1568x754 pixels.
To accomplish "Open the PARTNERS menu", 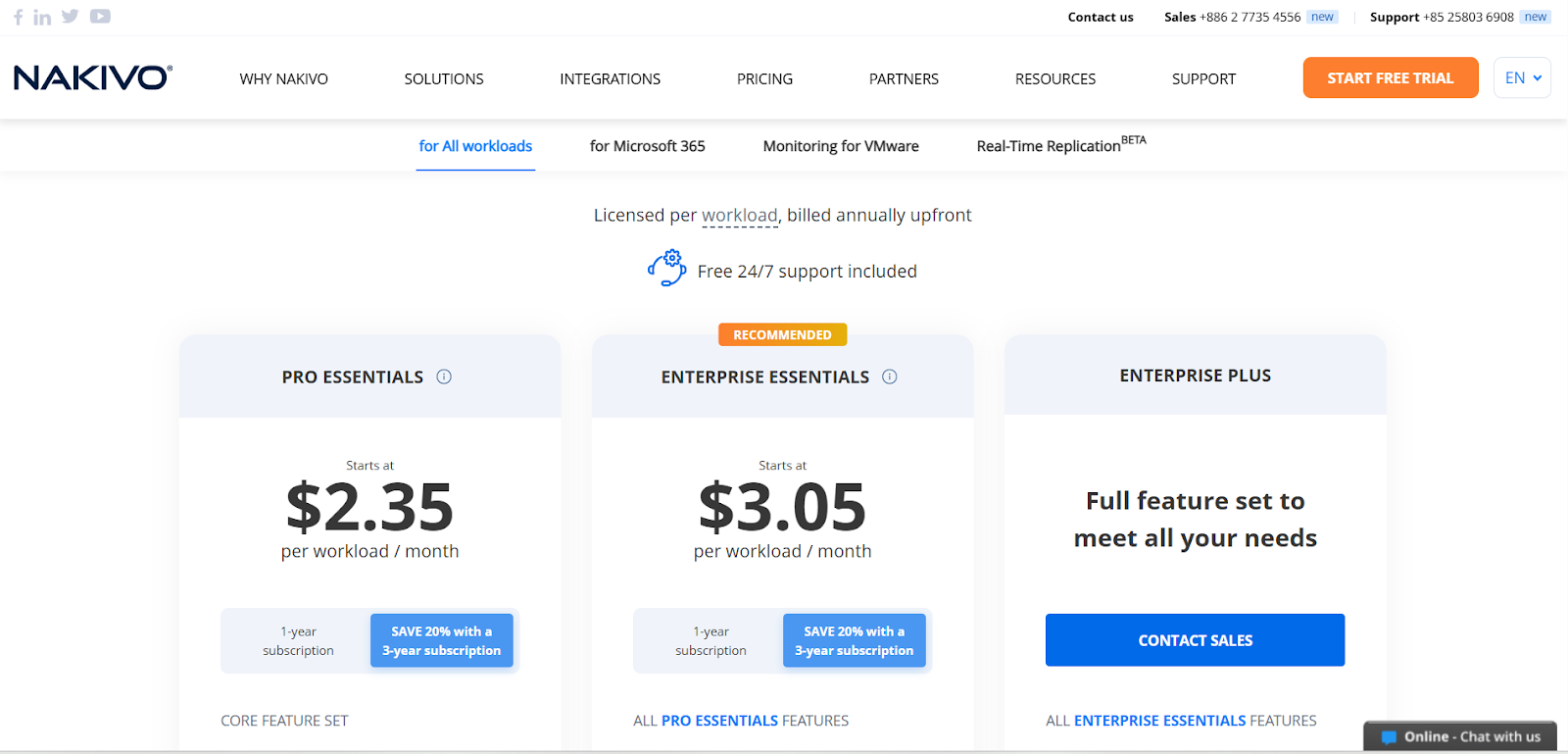I will tap(904, 78).
